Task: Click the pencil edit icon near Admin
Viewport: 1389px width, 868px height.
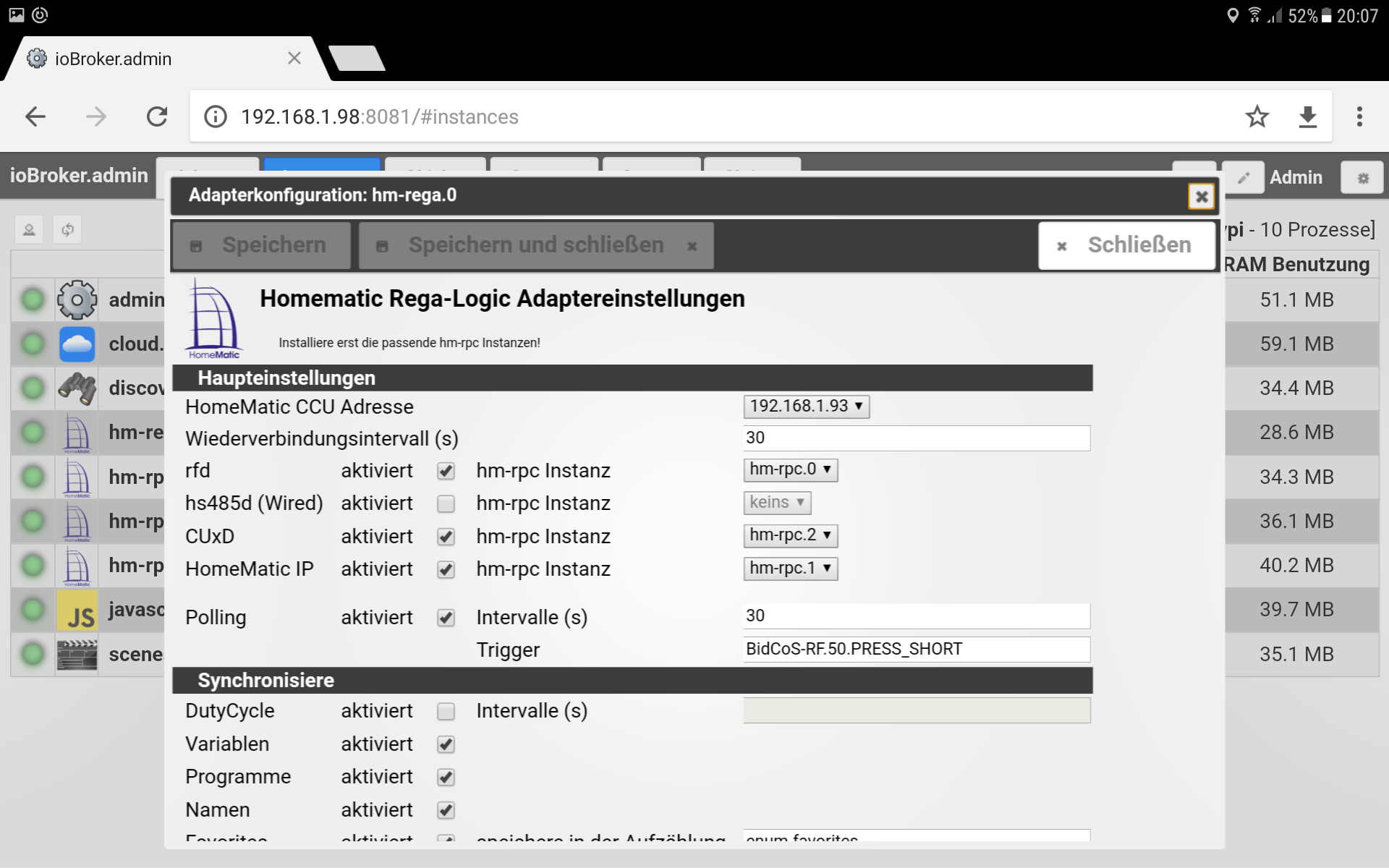Action: 1244,177
